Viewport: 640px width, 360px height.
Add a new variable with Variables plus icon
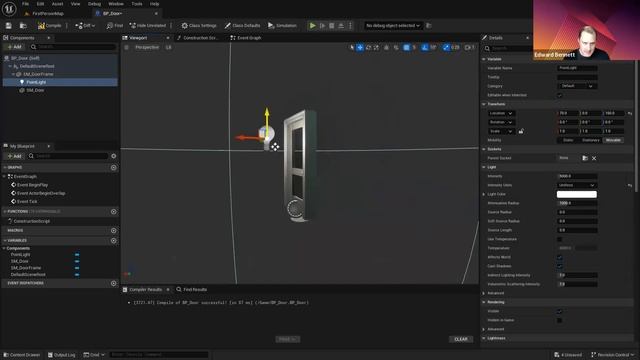click(x=113, y=240)
